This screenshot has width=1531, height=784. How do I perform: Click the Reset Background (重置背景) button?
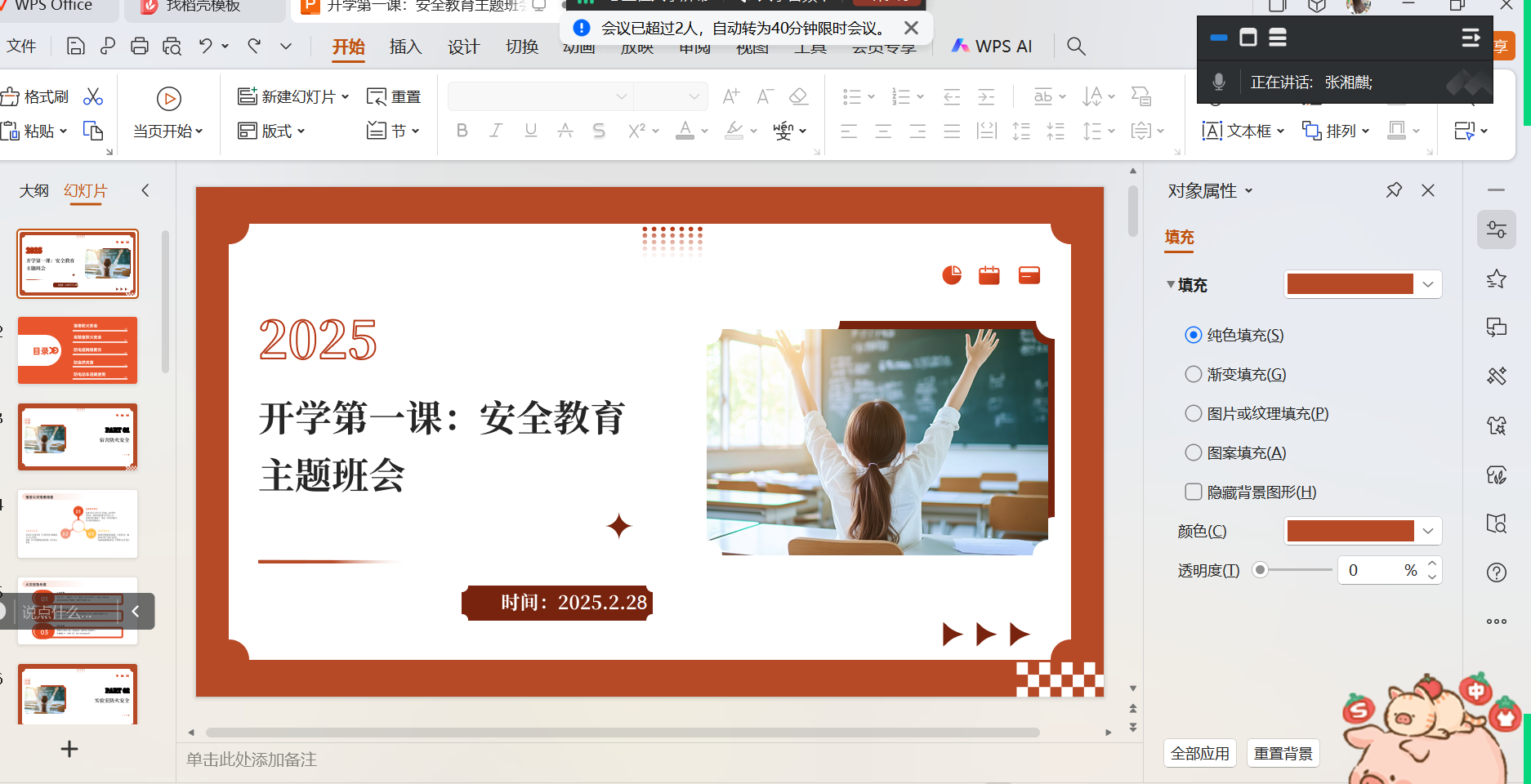click(1283, 753)
